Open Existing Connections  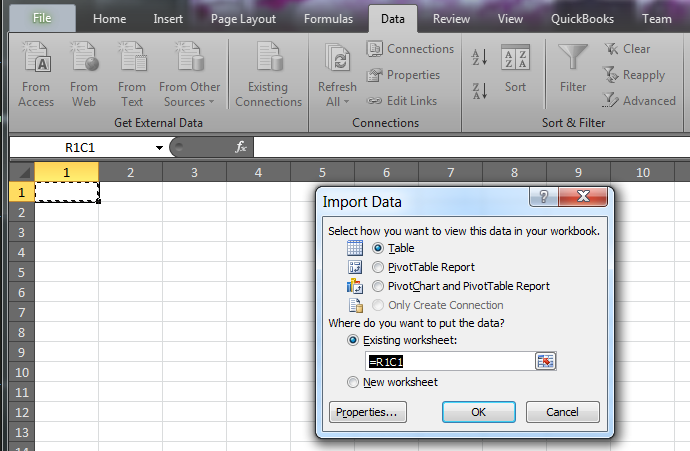(x=268, y=75)
